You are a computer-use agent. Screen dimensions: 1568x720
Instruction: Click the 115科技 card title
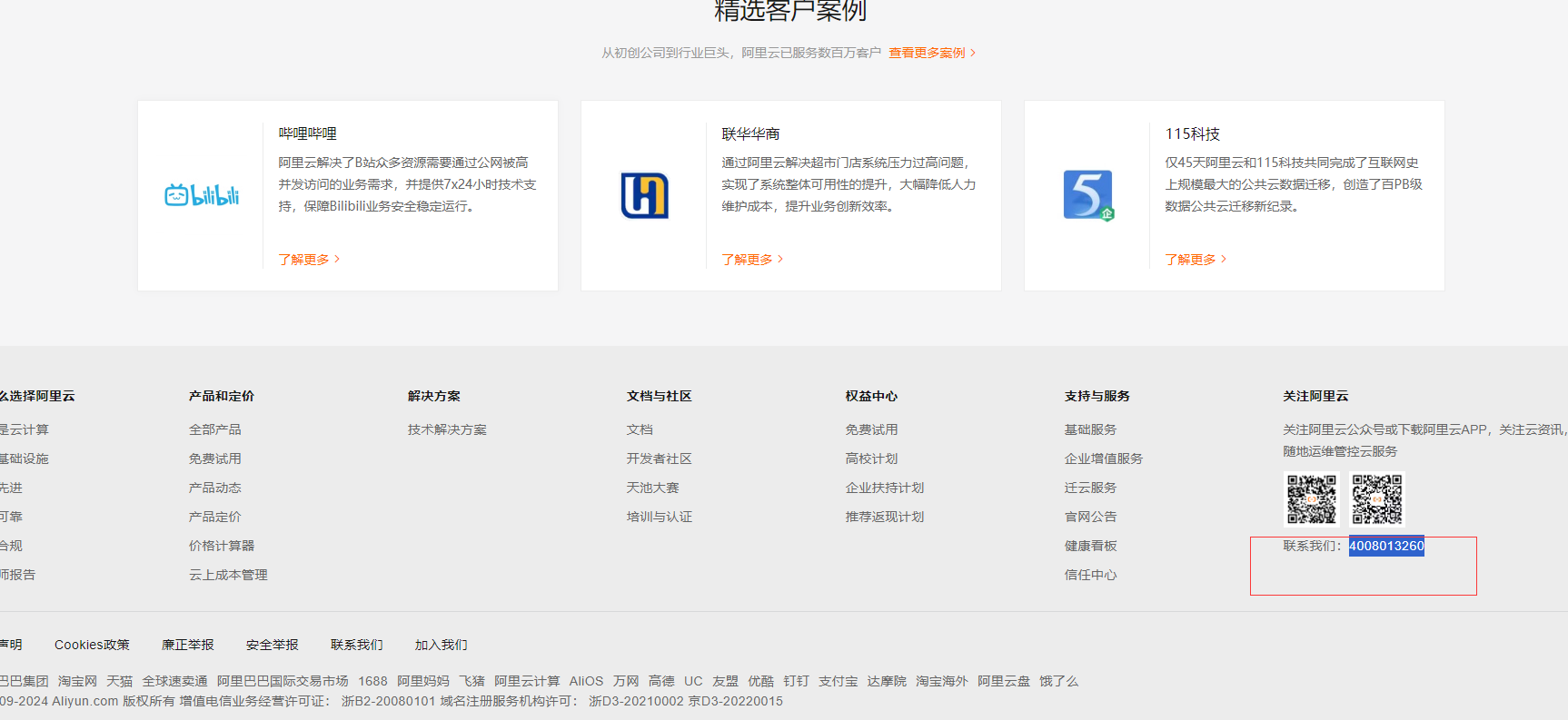[x=1192, y=133]
